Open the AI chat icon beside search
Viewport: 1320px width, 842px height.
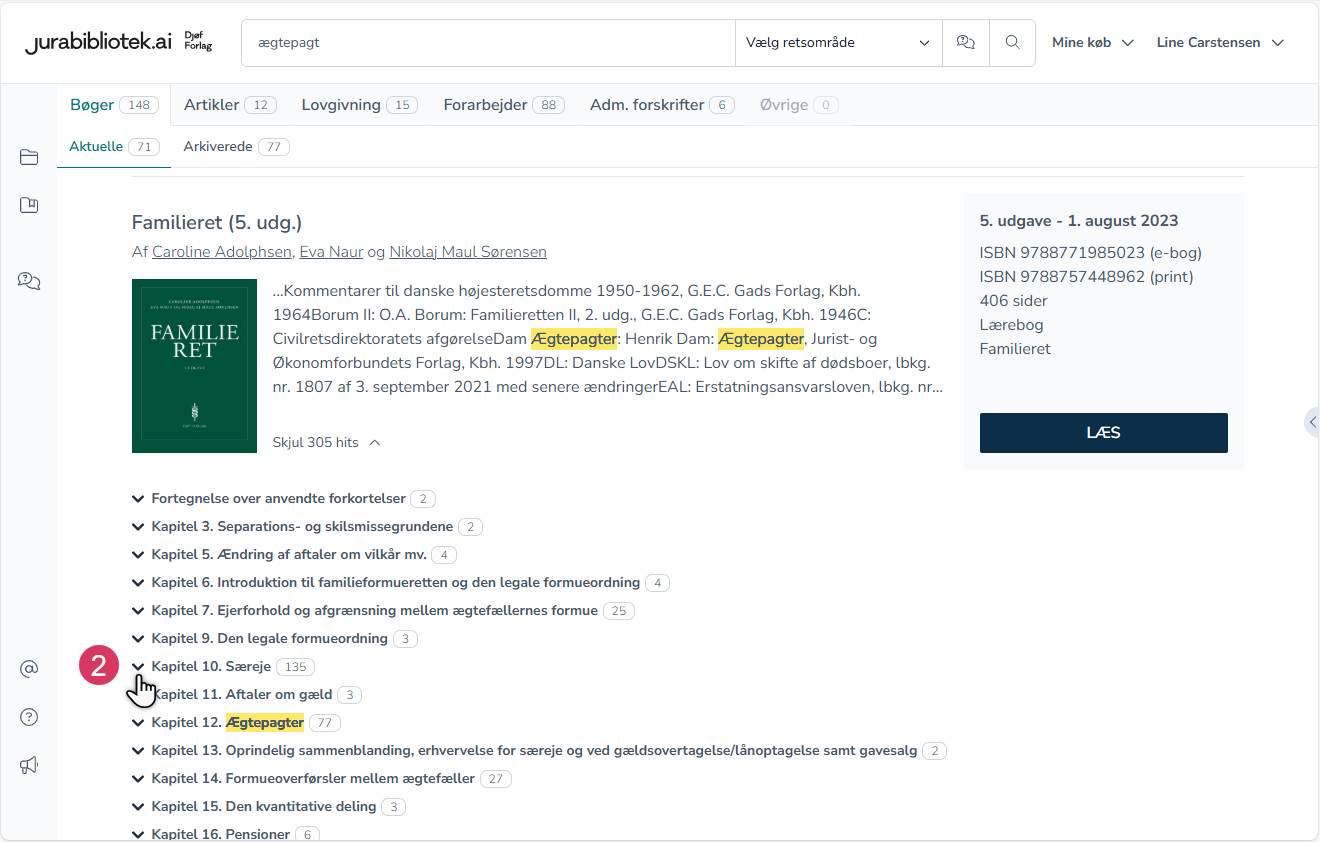point(965,42)
